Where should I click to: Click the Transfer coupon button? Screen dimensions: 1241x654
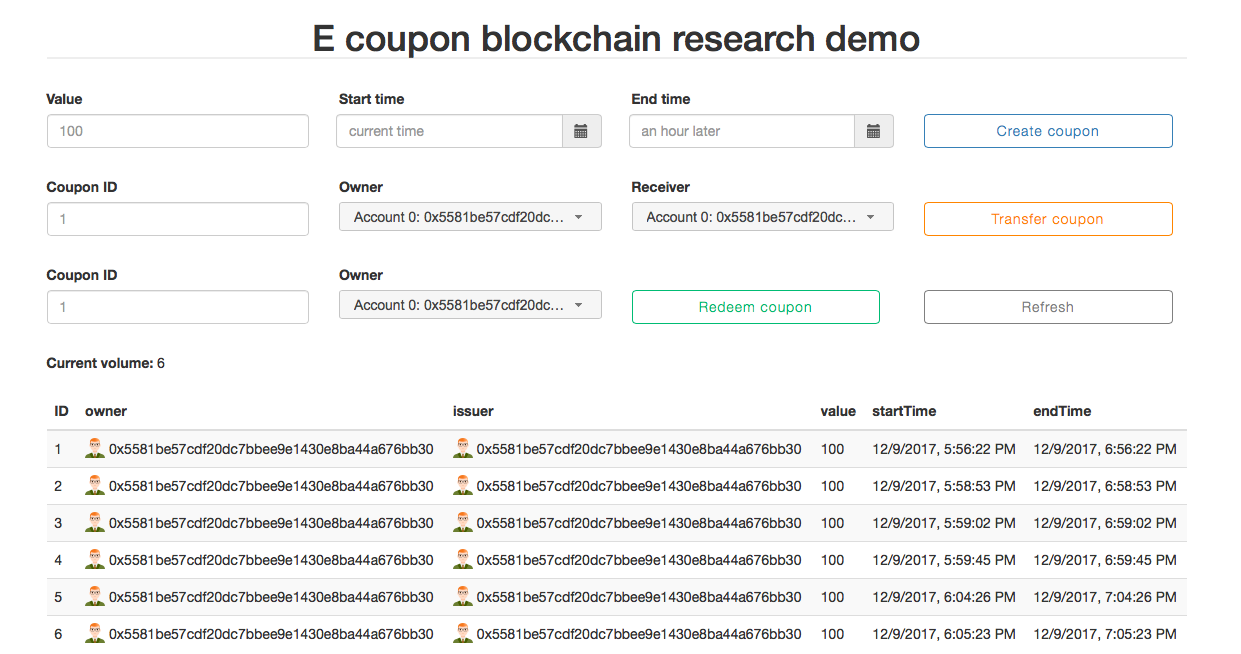(x=1048, y=219)
